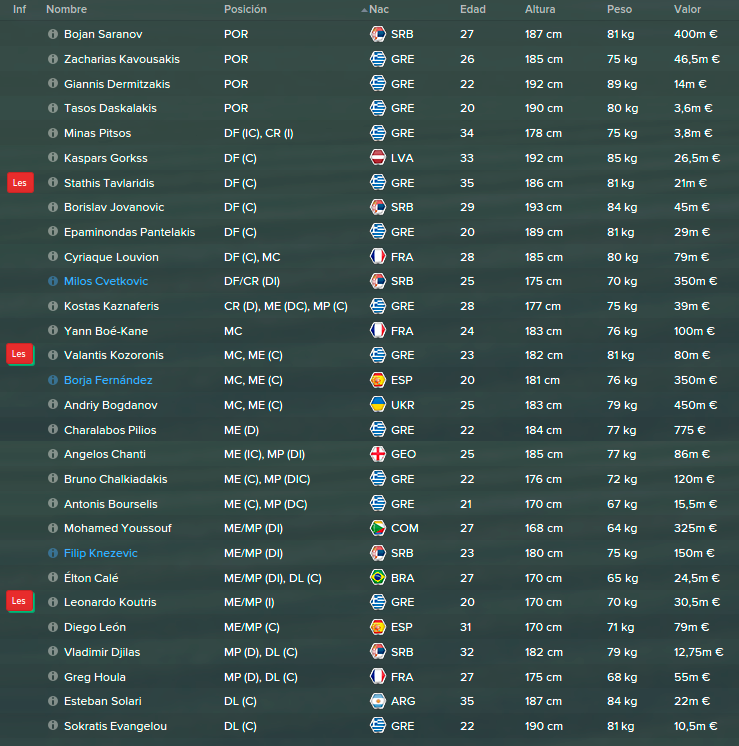Click Altura column header
739x746 pixels.
(540, 10)
